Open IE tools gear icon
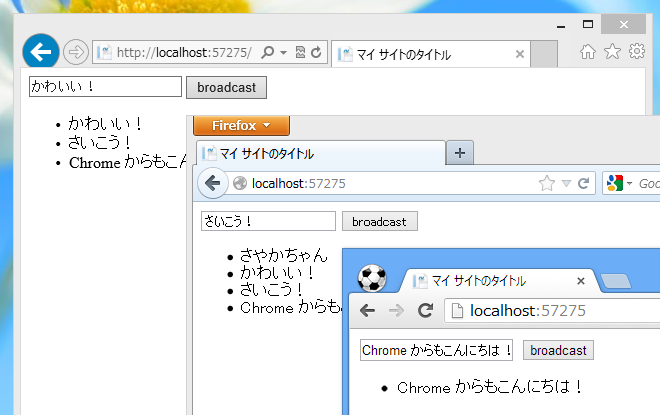660x415 pixels. pyautogui.click(x=637, y=51)
